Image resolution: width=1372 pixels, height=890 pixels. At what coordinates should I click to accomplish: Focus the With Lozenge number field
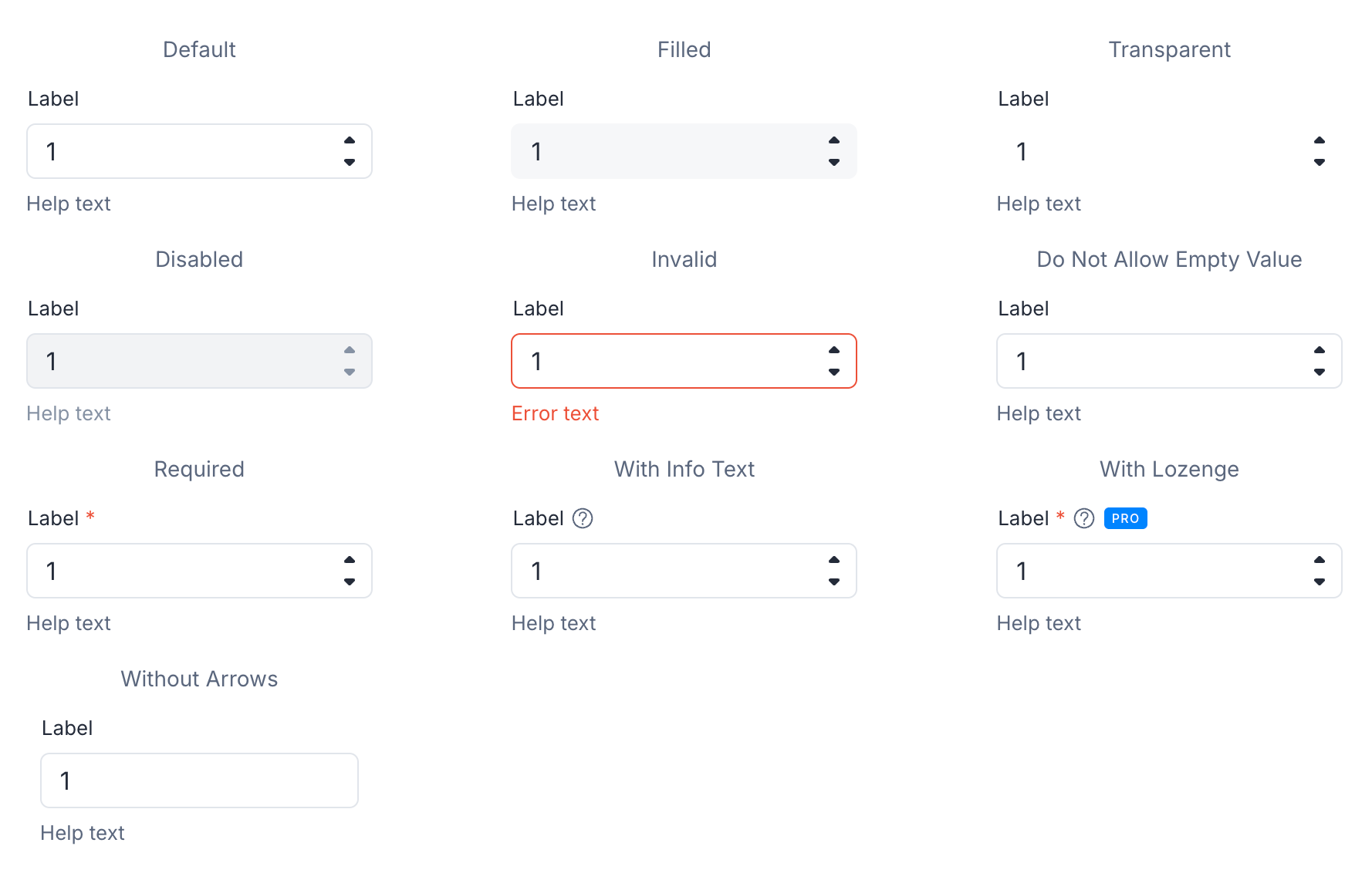pos(1169,571)
